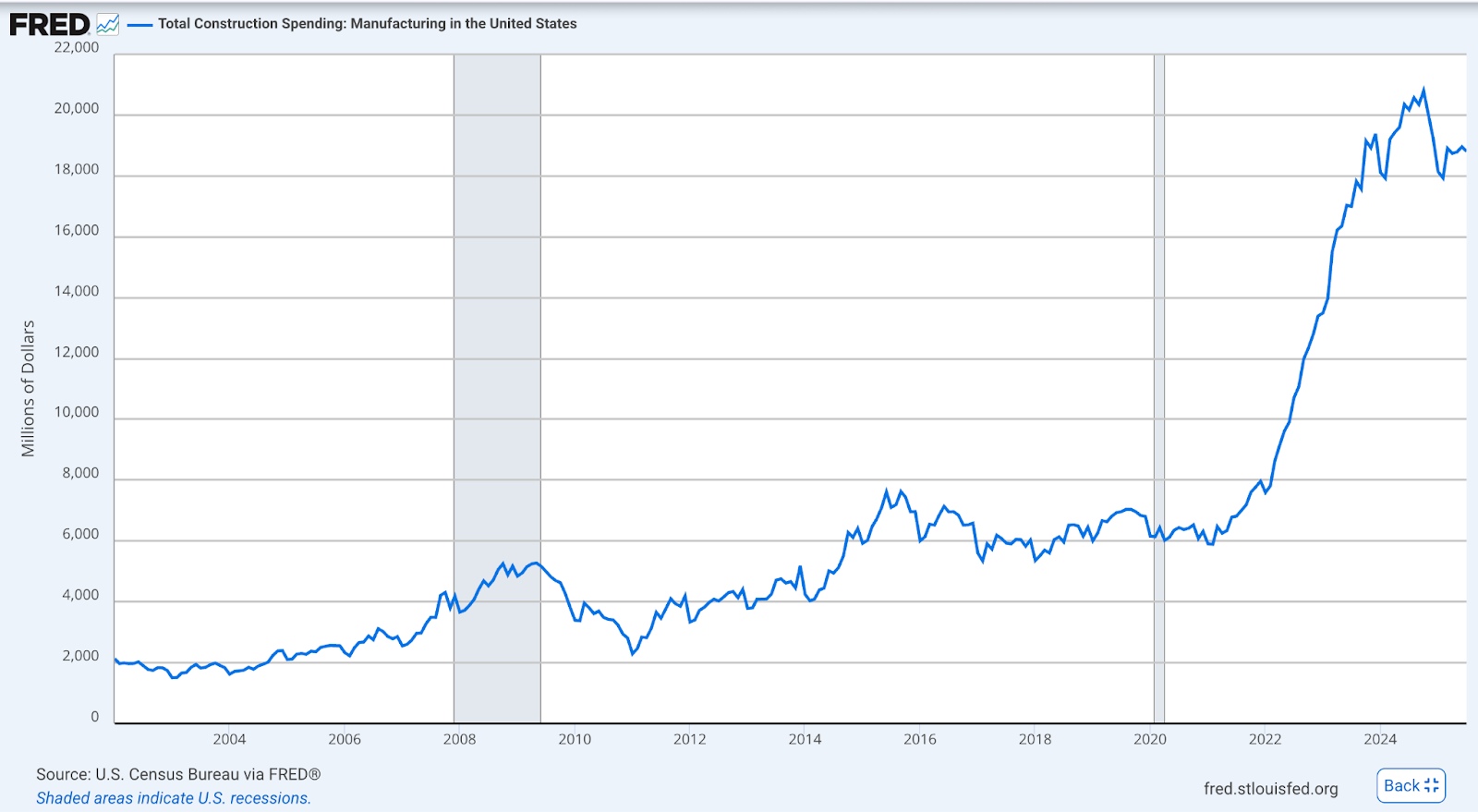The width and height of the screenshot is (1478, 812).
Task: Open the fred.stlouisfed.org link
Action: (1270, 788)
